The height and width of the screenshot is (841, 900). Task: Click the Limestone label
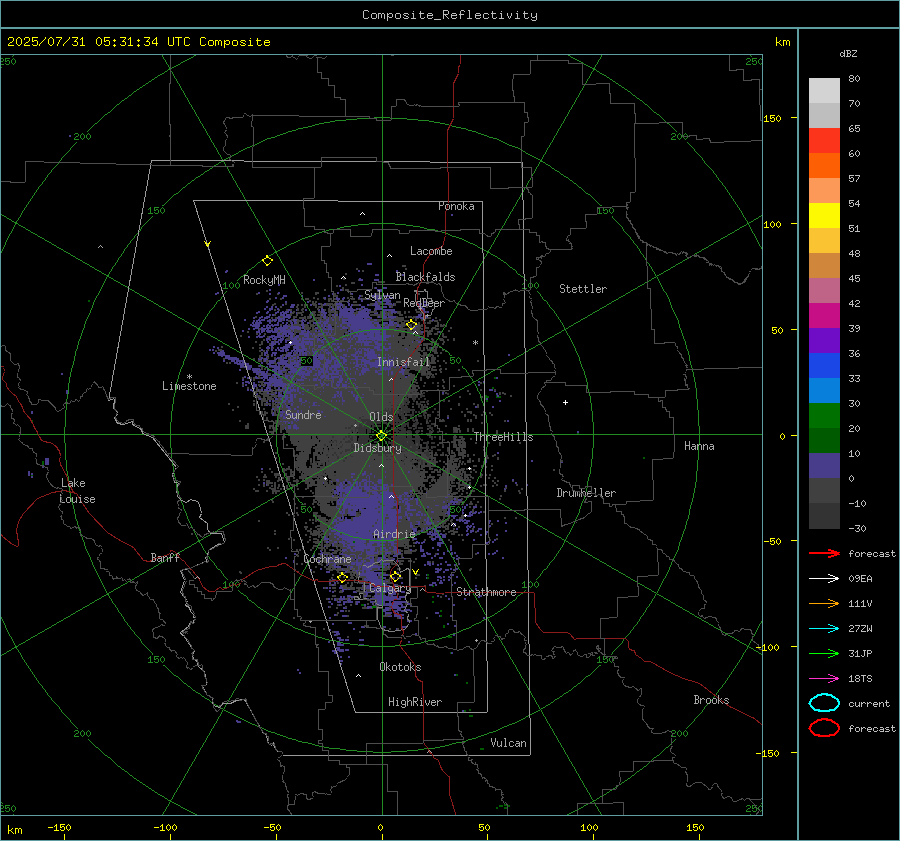click(189, 386)
